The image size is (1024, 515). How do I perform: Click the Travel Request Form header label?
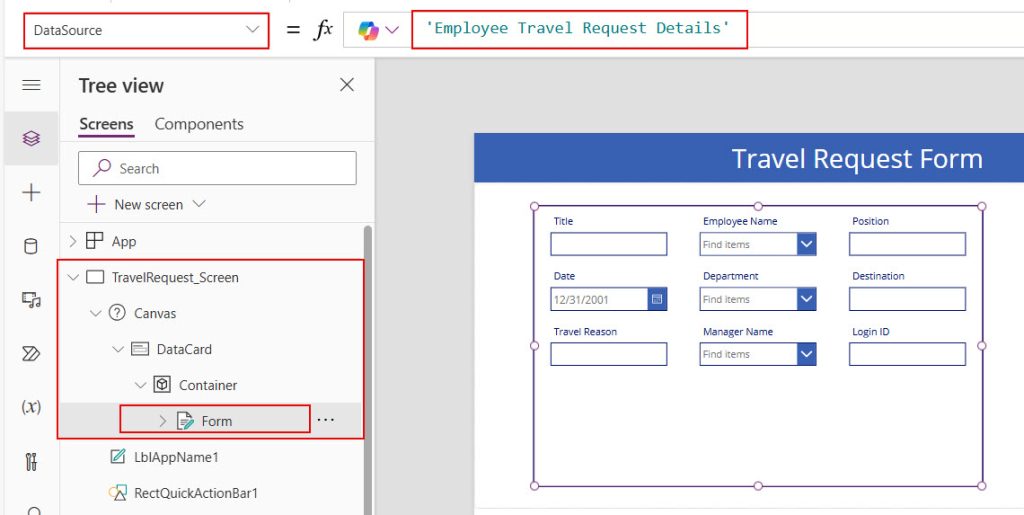[x=857, y=159]
